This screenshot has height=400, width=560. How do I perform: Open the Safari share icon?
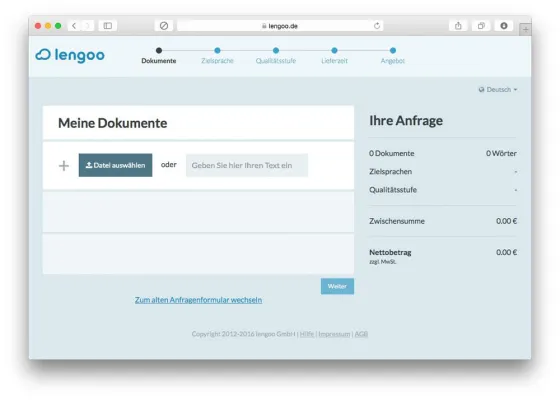pos(458,26)
